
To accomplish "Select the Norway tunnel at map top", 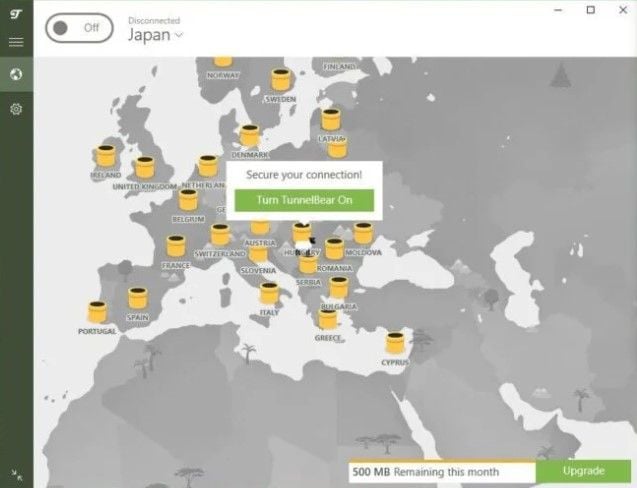I will 223,61.
